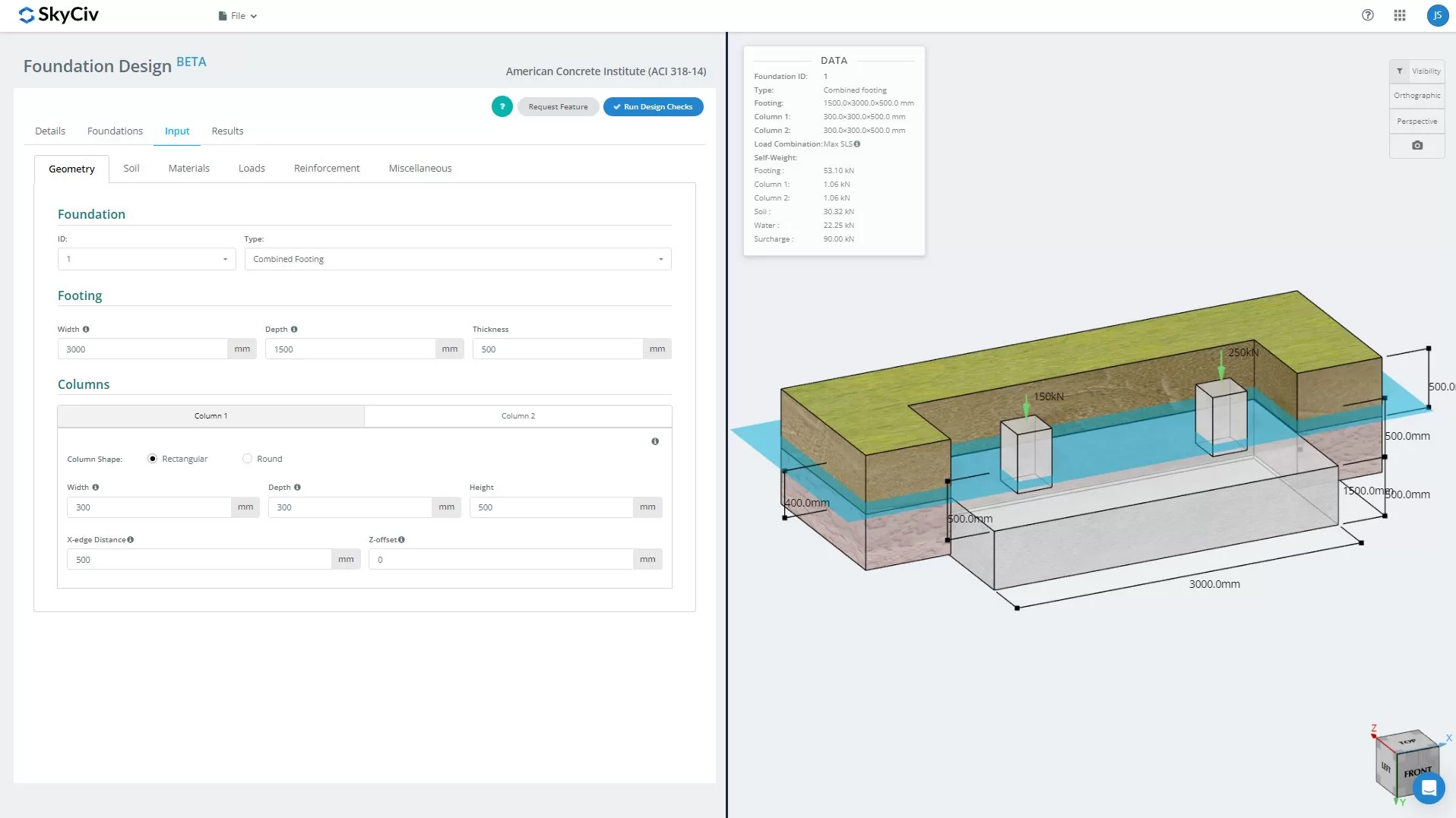The image size is (1456, 818).
Task: Click the SkyCiv logo icon
Action: click(27, 15)
